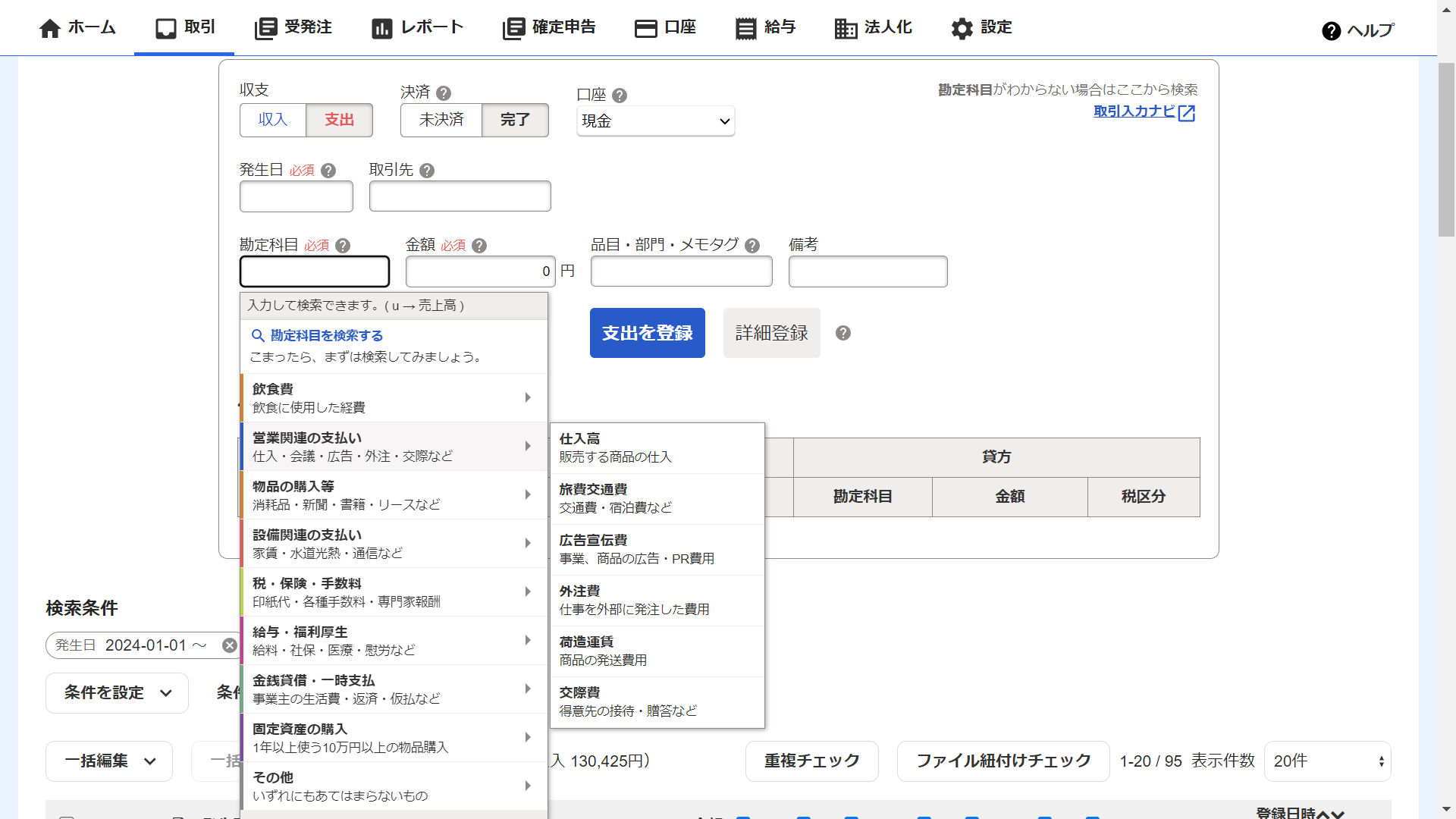Viewport: 1456px width, 819px height.
Task: Open the help tooltip next to 勘定科目
Action: (343, 246)
